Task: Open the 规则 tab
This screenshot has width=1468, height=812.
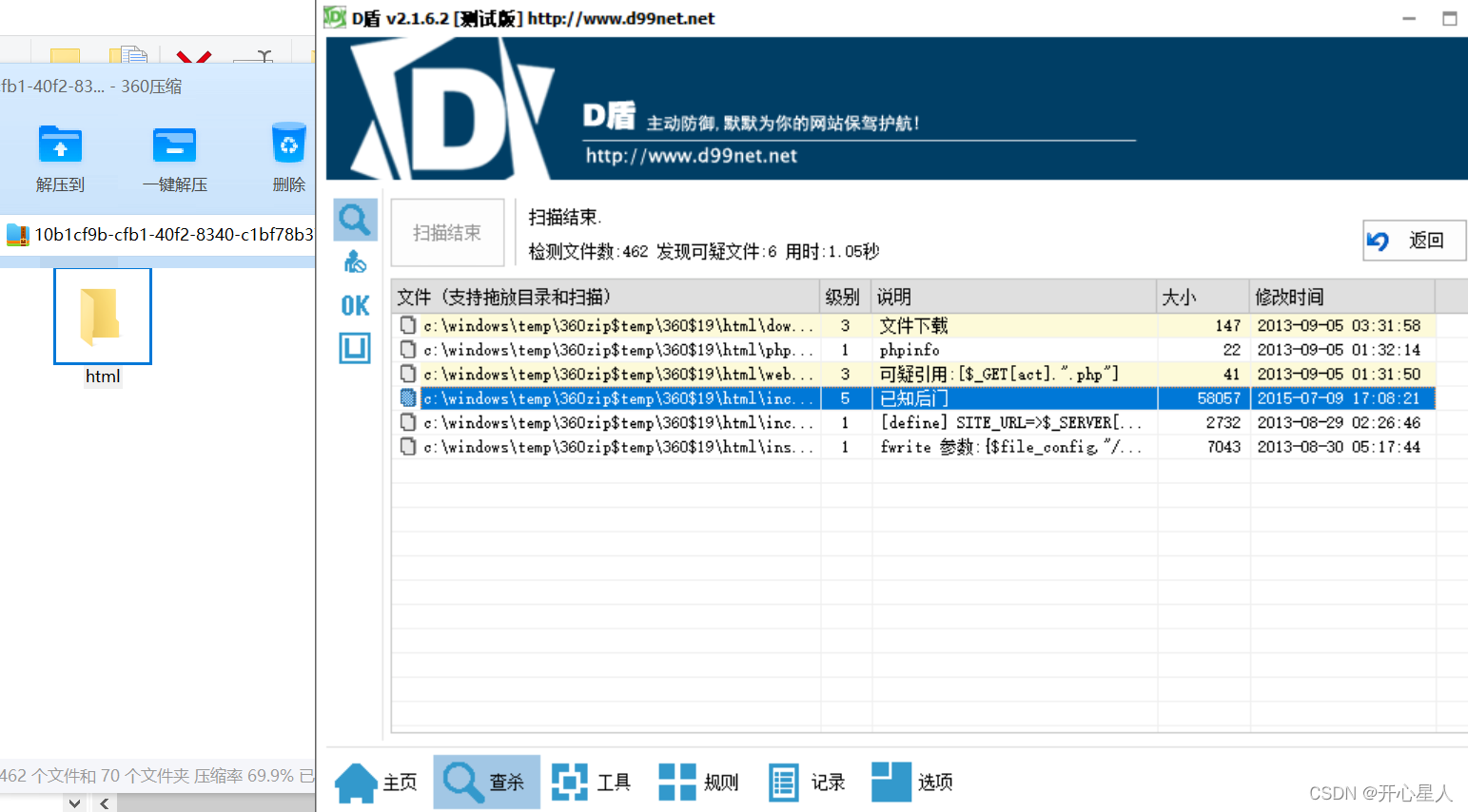Action: click(698, 783)
